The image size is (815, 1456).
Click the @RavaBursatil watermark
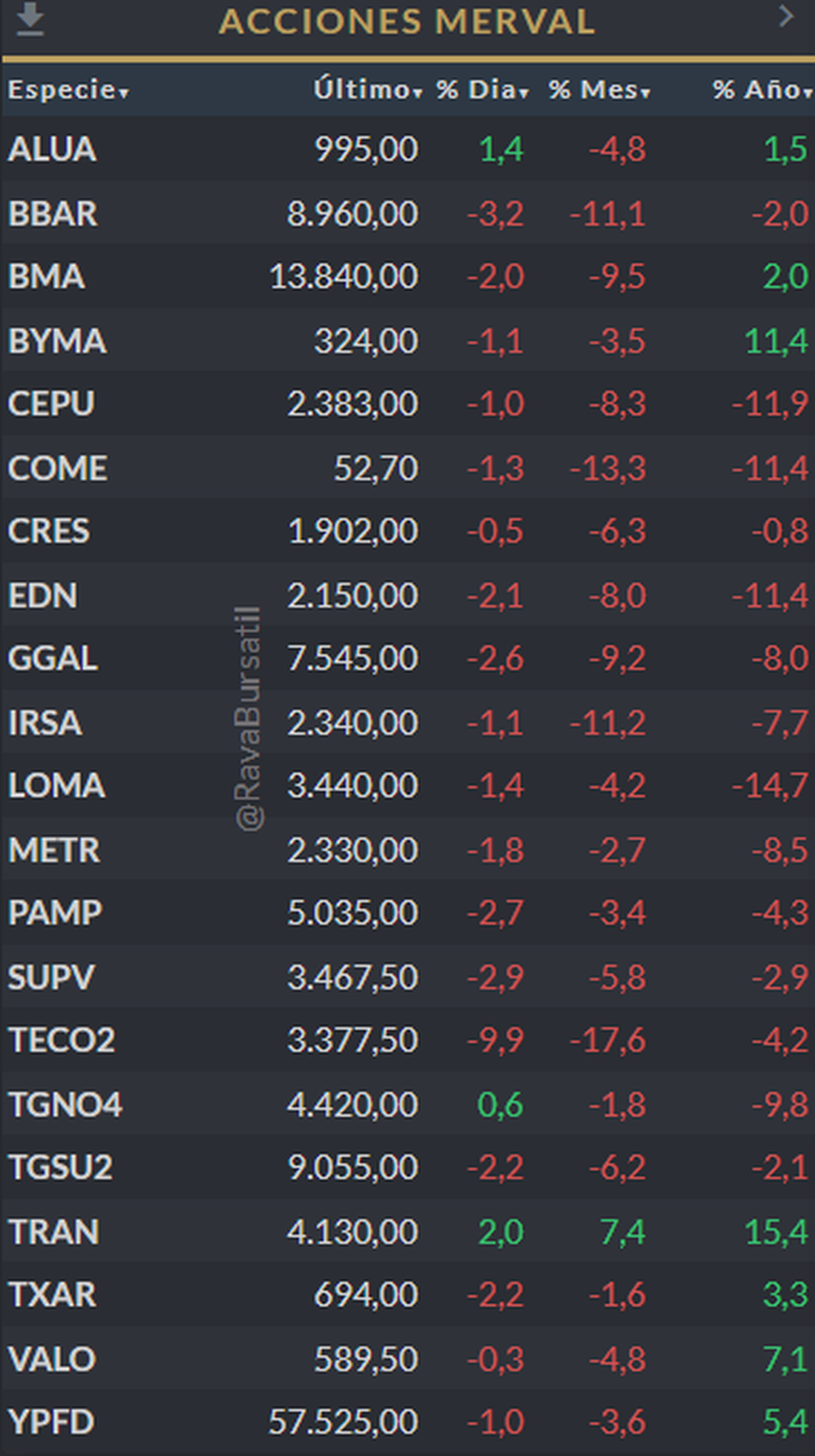[x=247, y=718]
